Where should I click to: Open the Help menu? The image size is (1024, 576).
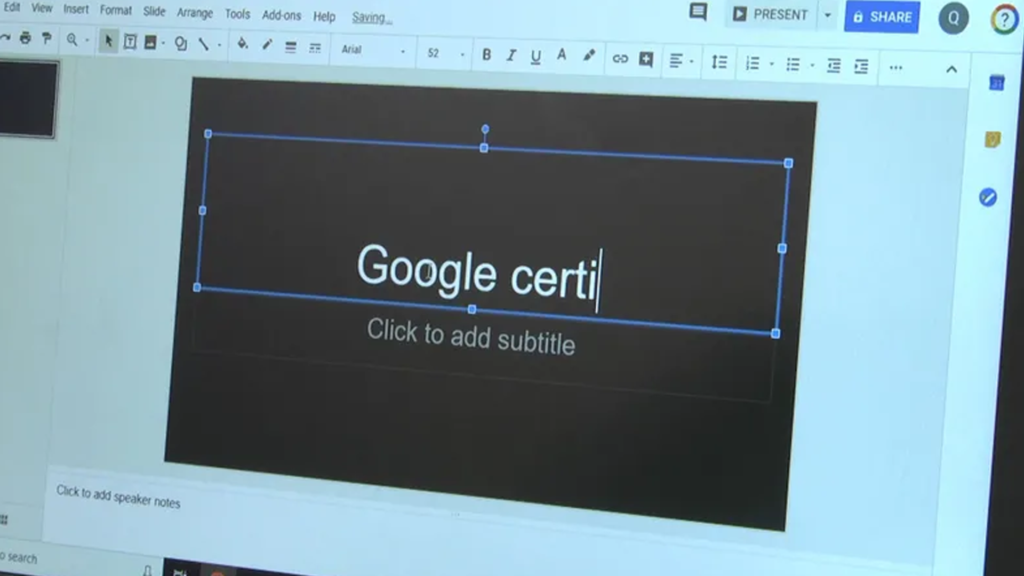[324, 16]
